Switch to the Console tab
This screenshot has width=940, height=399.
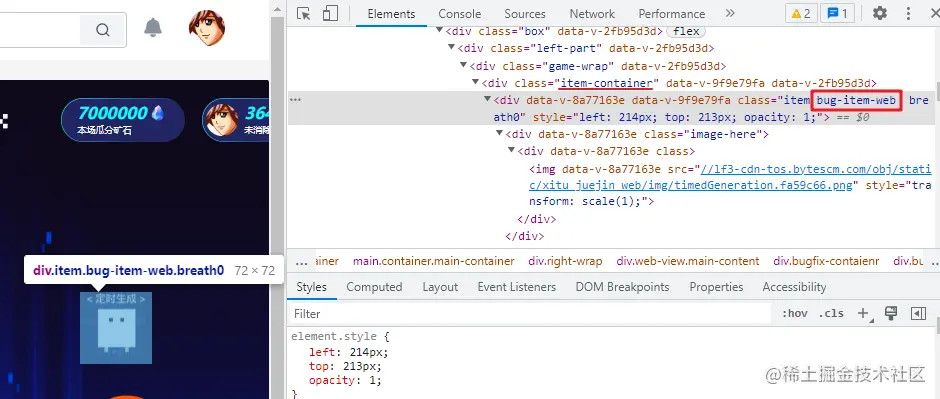click(459, 14)
